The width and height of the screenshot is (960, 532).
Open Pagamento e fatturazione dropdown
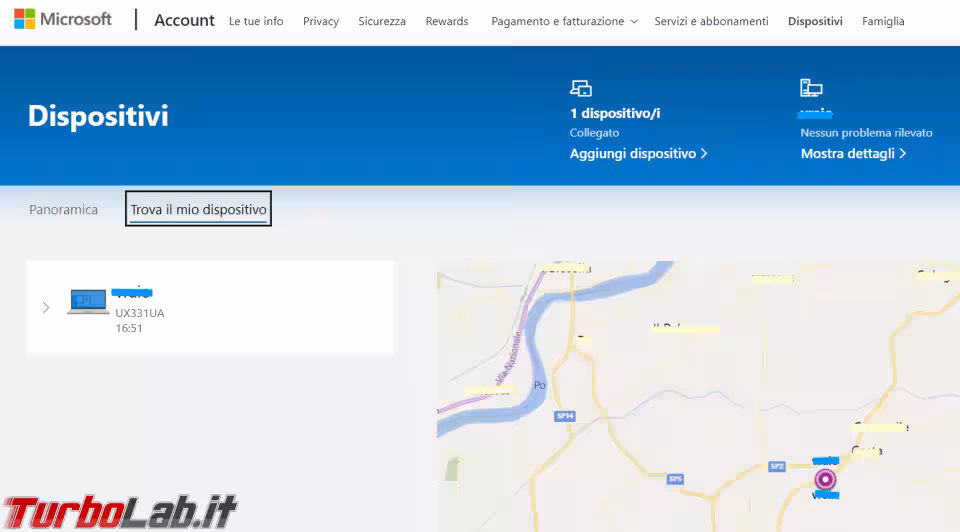(564, 21)
